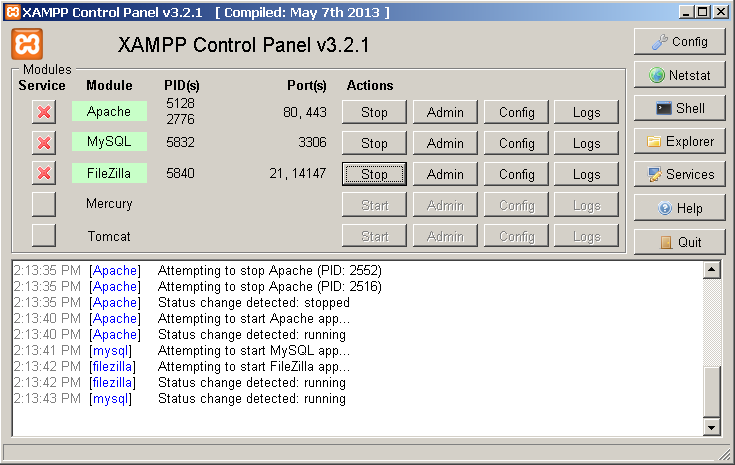Open Help with the question mark icon
The height and width of the screenshot is (465, 735).
tap(679, 208)
